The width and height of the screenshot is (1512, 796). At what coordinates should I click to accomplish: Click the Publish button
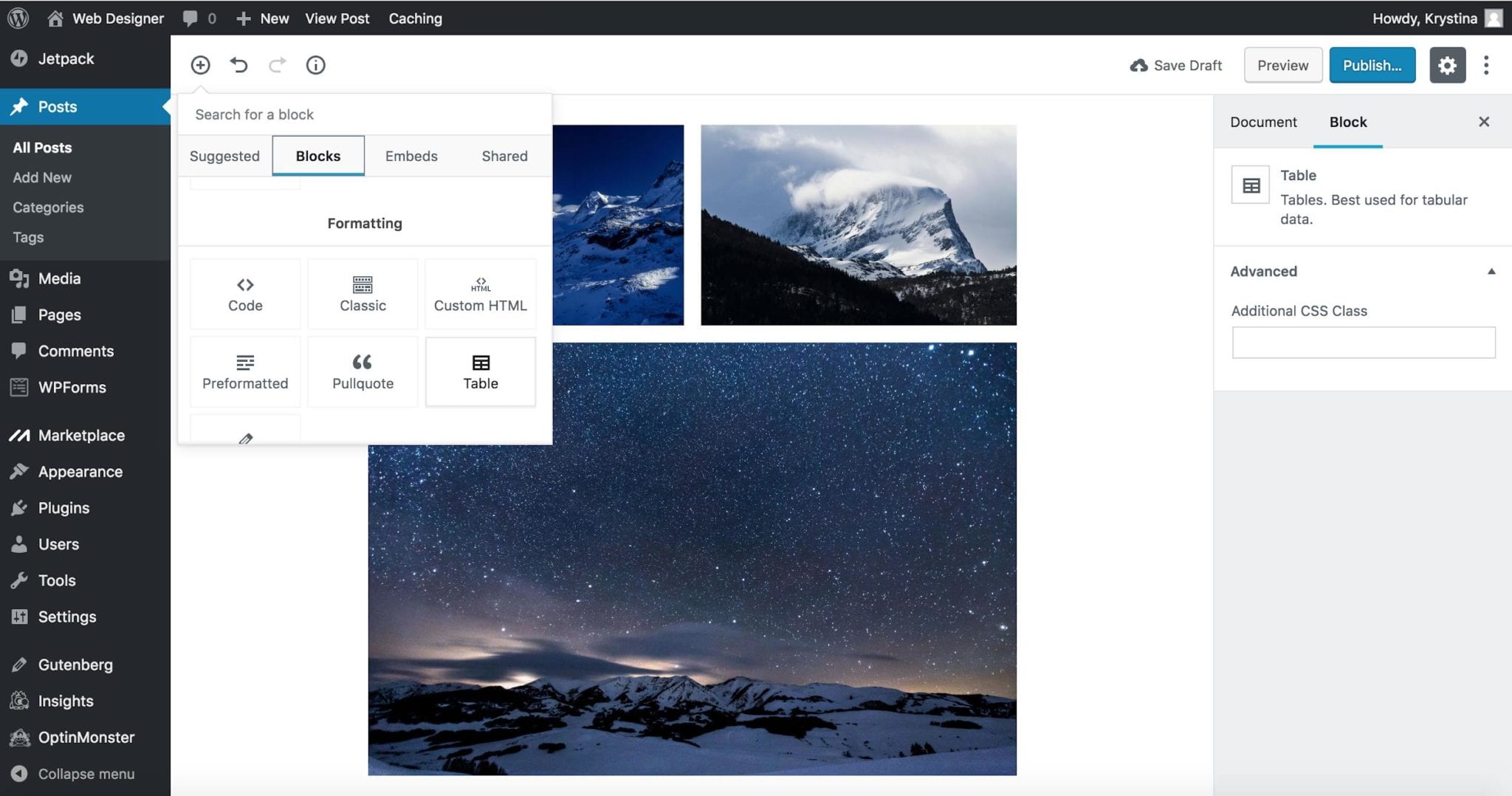click(1372, 65)
